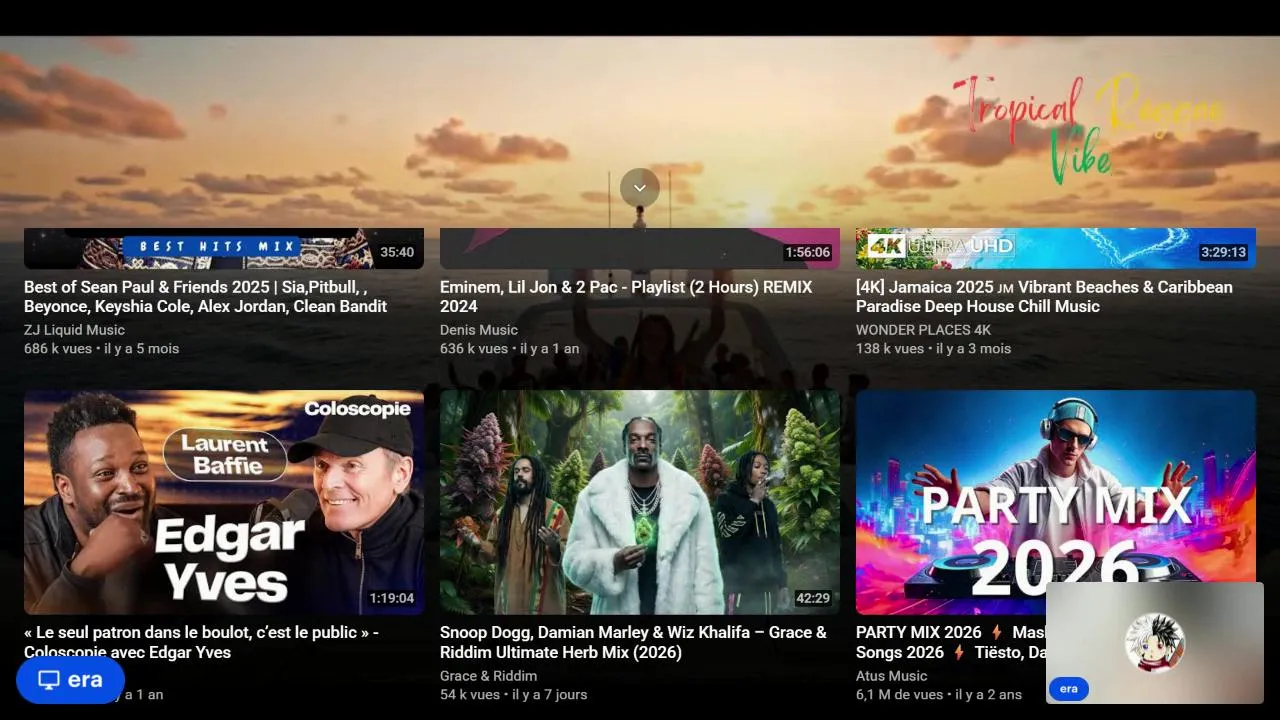Click the Tropical Reggae Vibe logo
Image resolution: width=1280 pixels, height=720 pixels.
(x=1087, y=128)
